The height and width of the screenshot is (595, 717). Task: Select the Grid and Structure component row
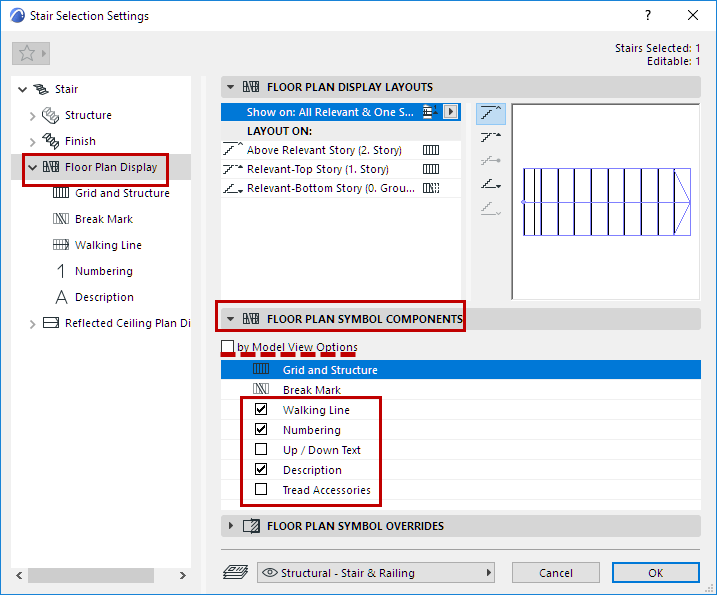click(461, 370)
